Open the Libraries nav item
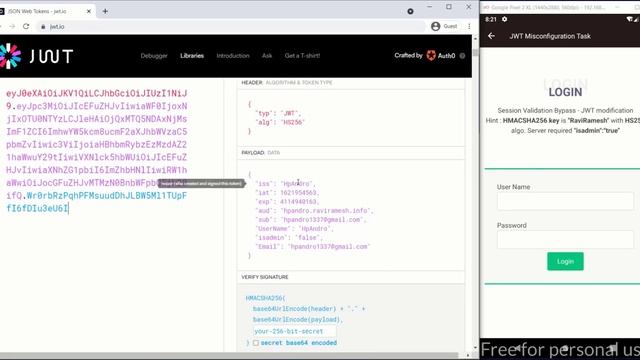Image resolution: width=640 pixels, height=360 pixels. click(x=192, y=56)
